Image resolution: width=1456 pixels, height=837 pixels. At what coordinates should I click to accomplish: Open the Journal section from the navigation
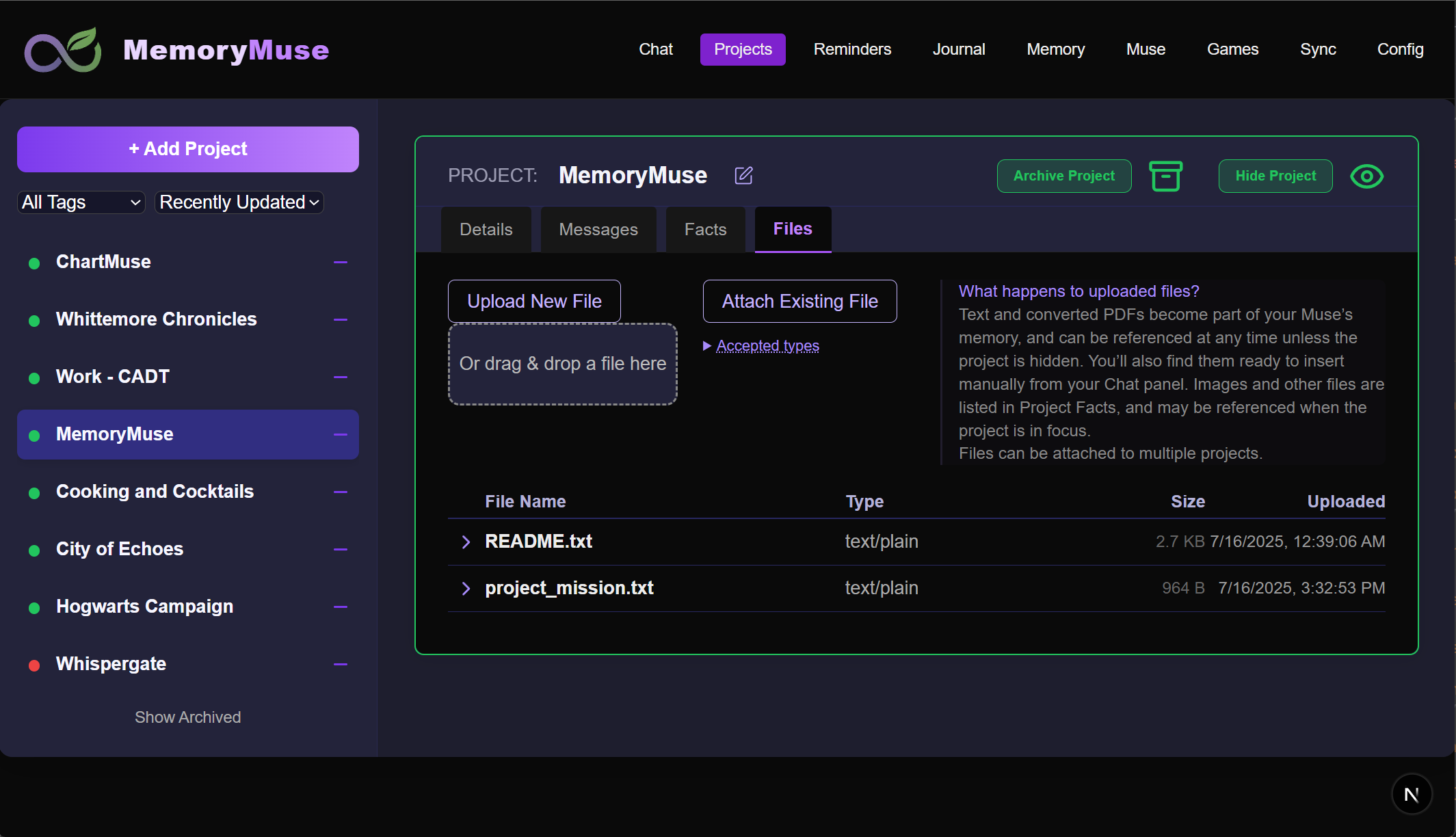pyautogui.click(x=959, y=49)
